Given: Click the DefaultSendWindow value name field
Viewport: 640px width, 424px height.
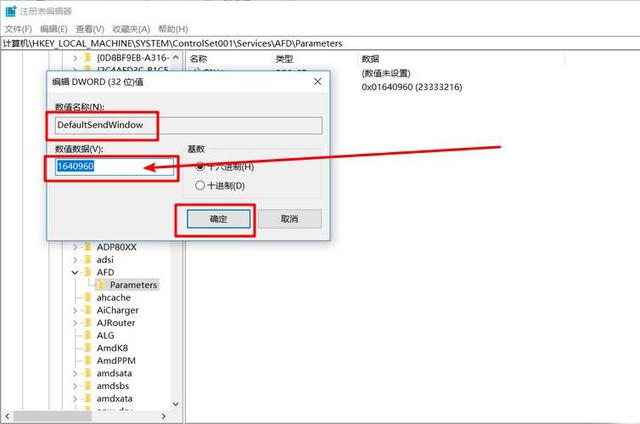Looking at the screenshot, I should coord(189,125).
